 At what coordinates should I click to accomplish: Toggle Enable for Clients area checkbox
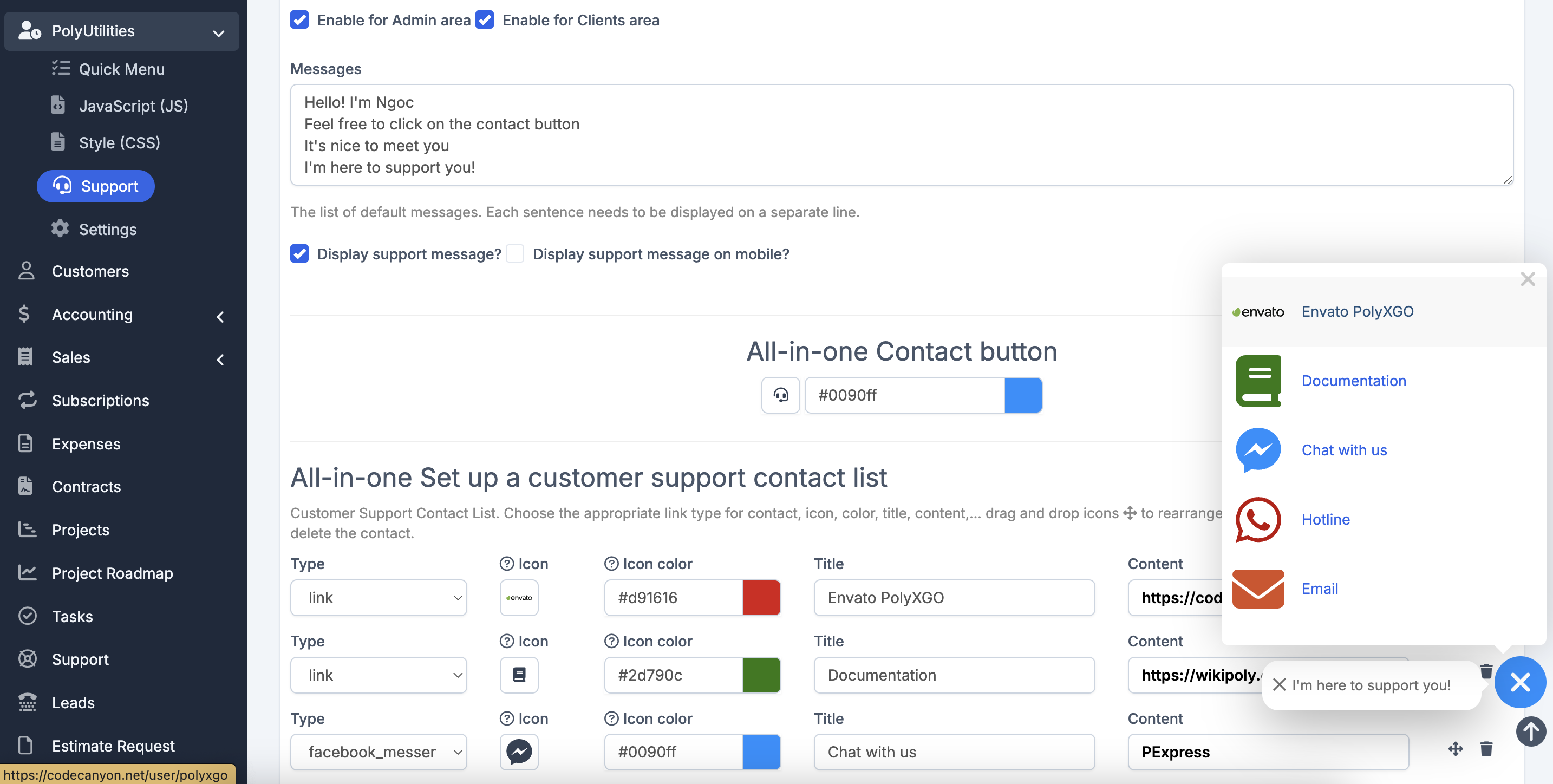click(485, 20)
